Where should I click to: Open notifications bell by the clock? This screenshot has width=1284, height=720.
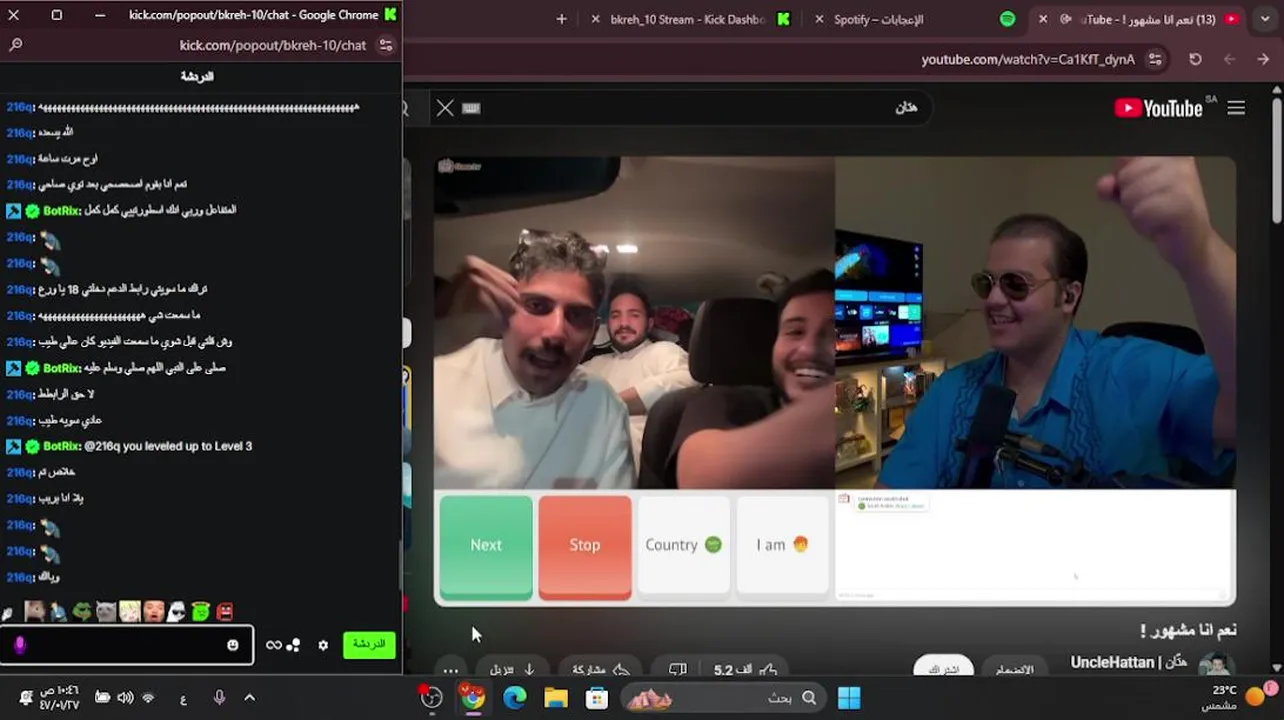26,698
